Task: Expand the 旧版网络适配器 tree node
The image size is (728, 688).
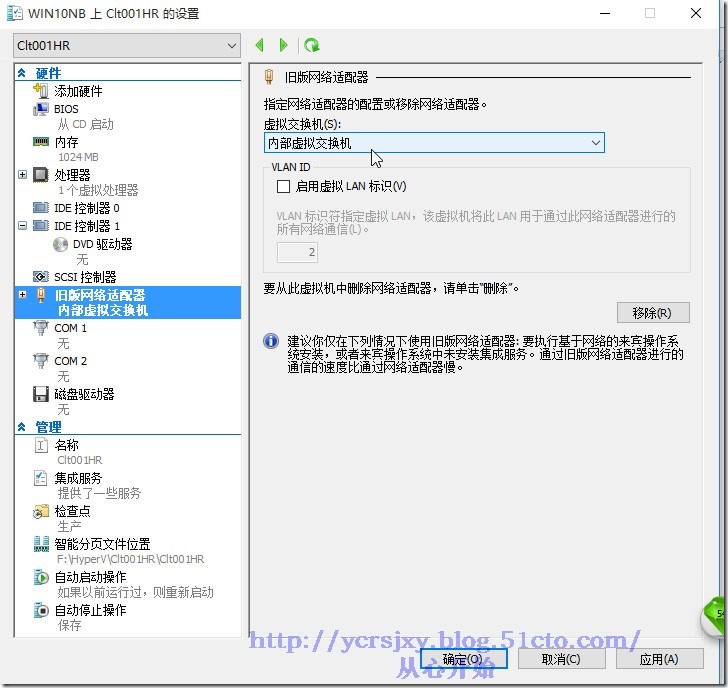Action: click(x=22, y=294)
